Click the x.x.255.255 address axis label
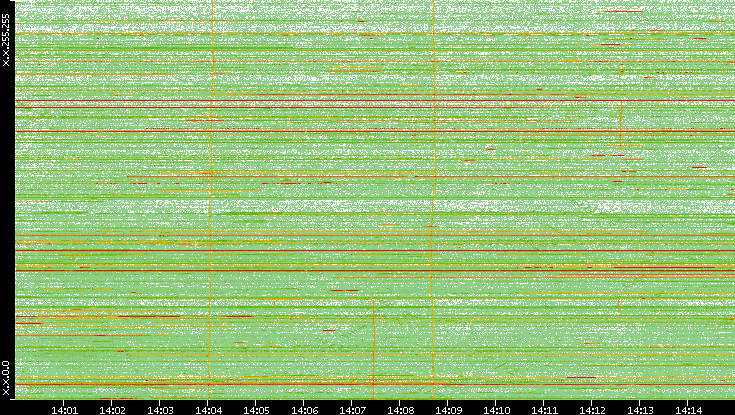 (x=6, y=40)
